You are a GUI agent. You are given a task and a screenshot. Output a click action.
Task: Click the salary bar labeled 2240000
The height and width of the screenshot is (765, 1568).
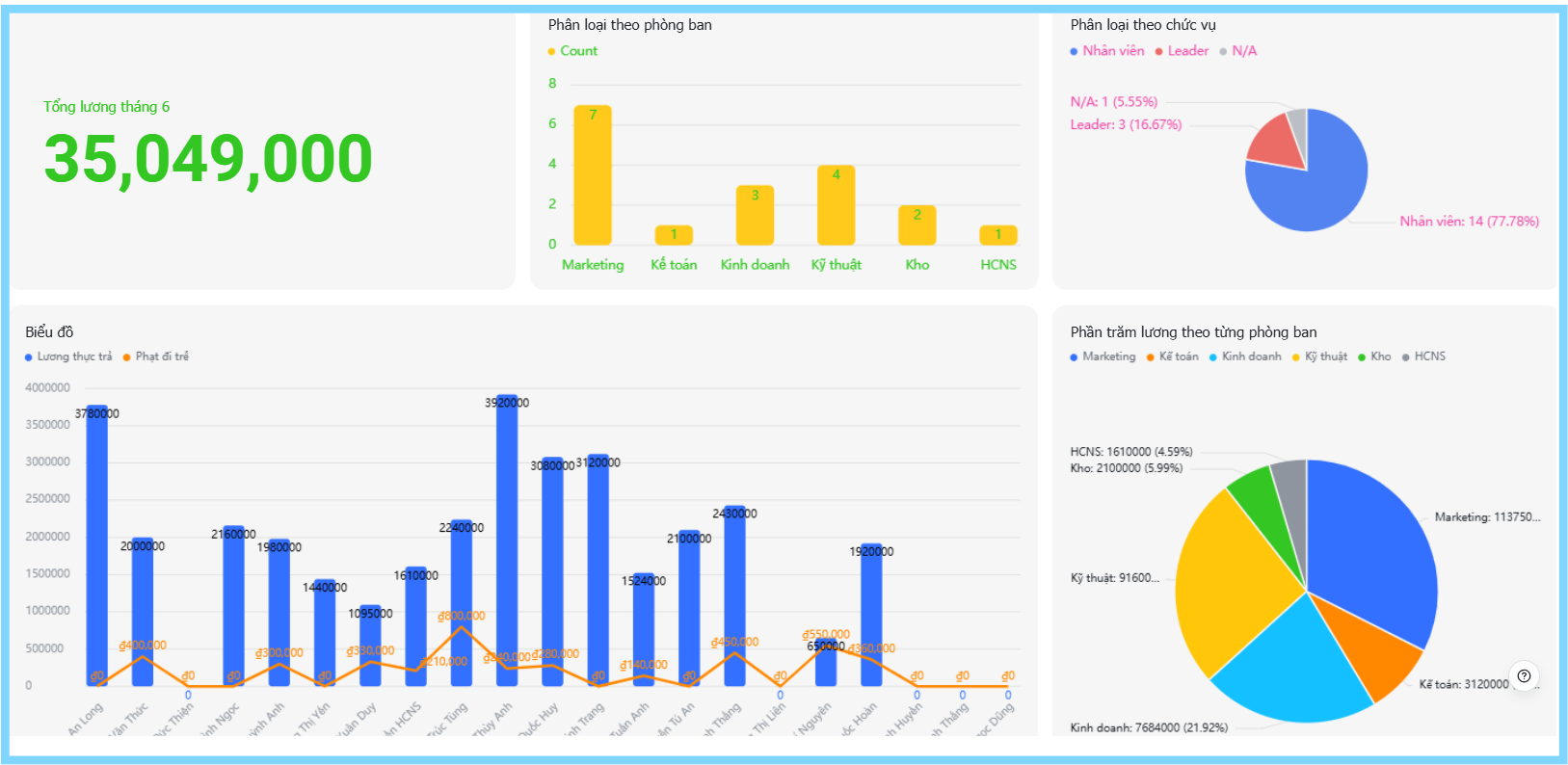(x=462, y=603)
